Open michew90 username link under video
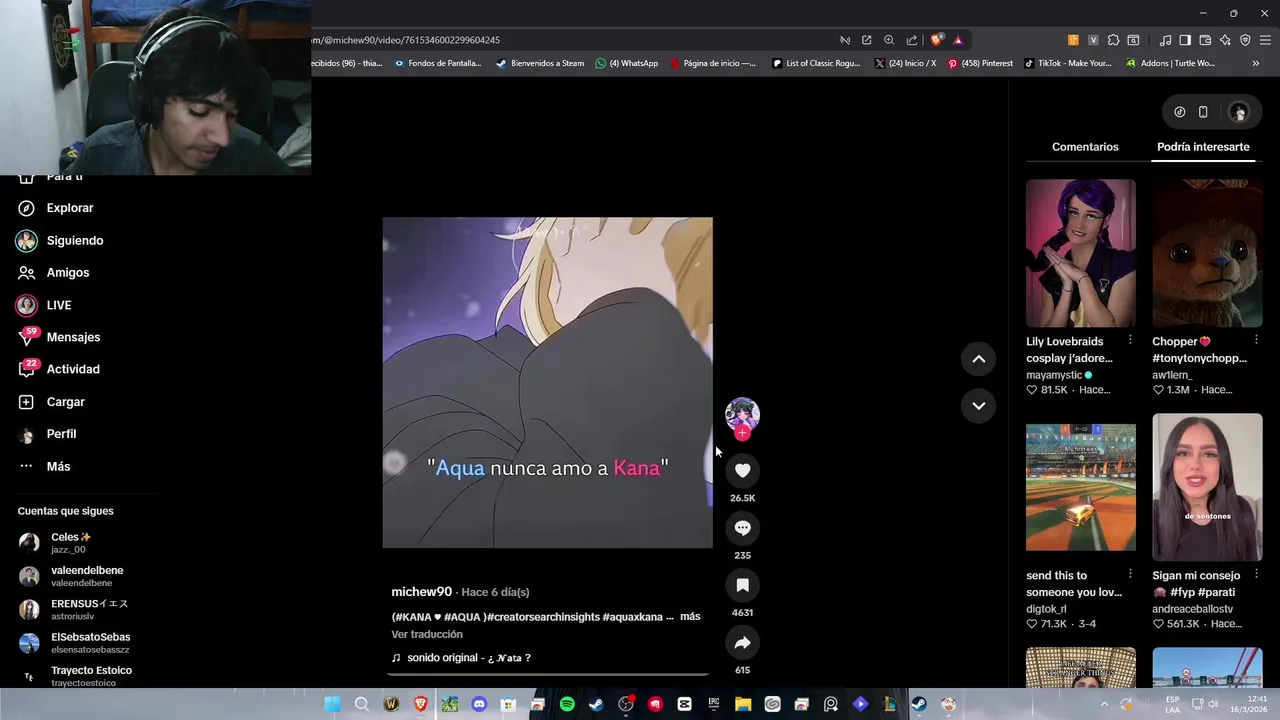Screen dimensions: 1280x720 pyautogui.click(x=421, y=592)
